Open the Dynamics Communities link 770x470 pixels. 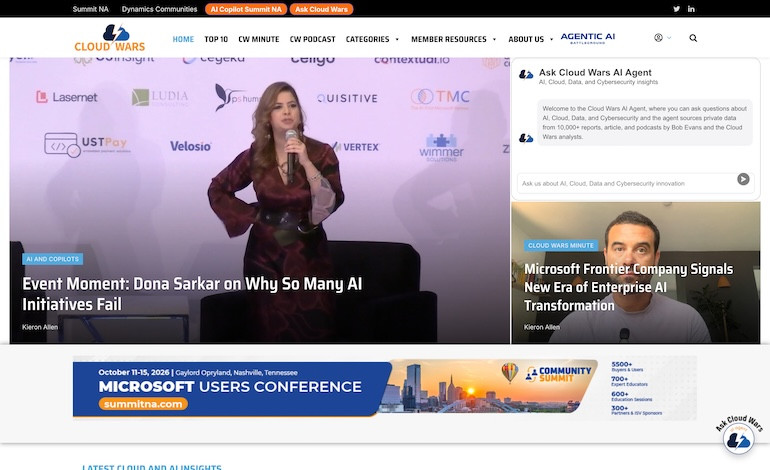[159, 9]
